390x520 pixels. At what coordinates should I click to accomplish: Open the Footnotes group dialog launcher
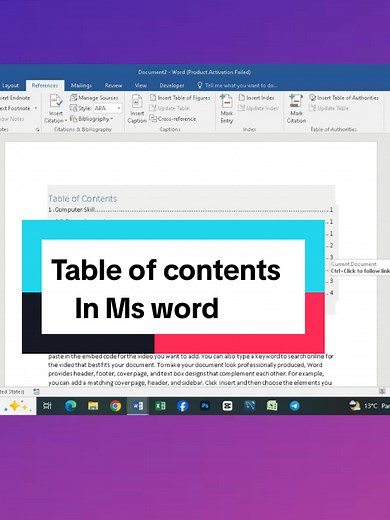pyautogui.click(x=37, y=130)
